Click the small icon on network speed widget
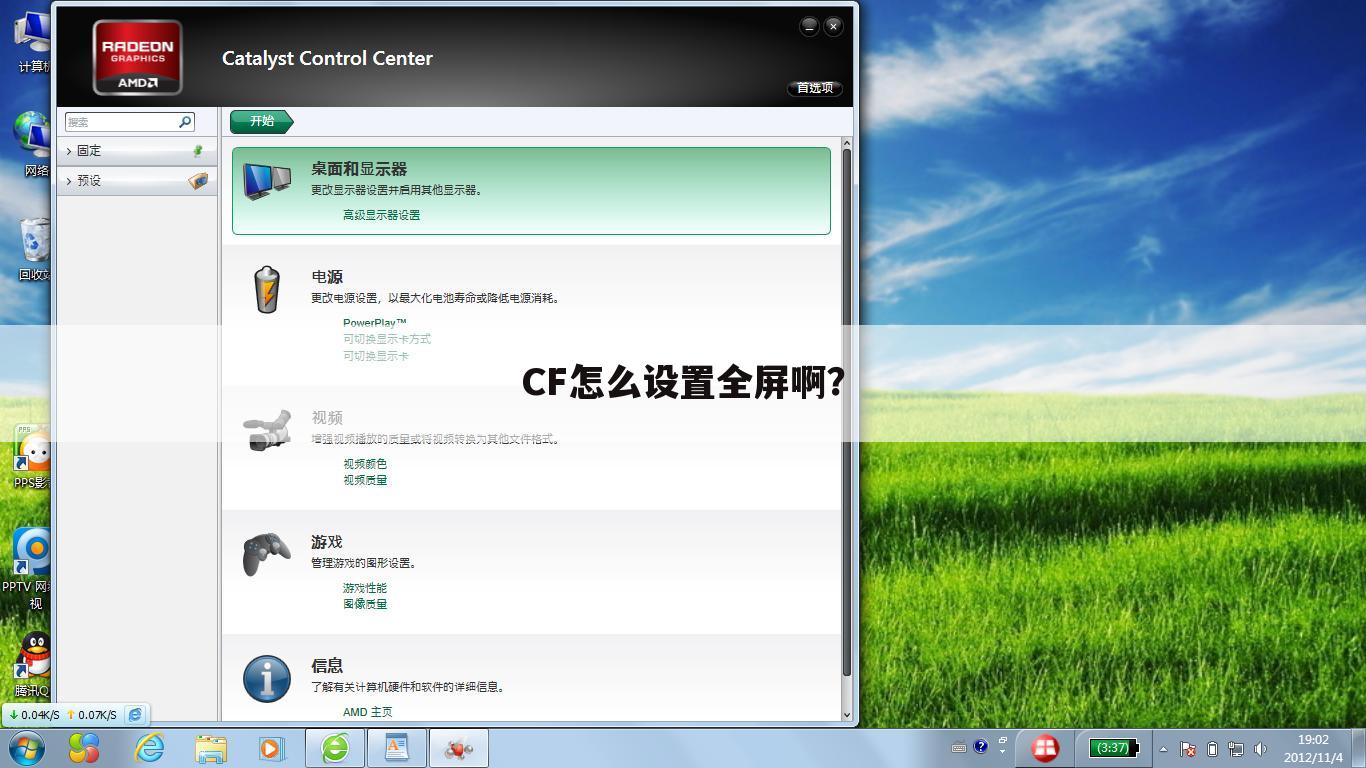 point(135,715)
